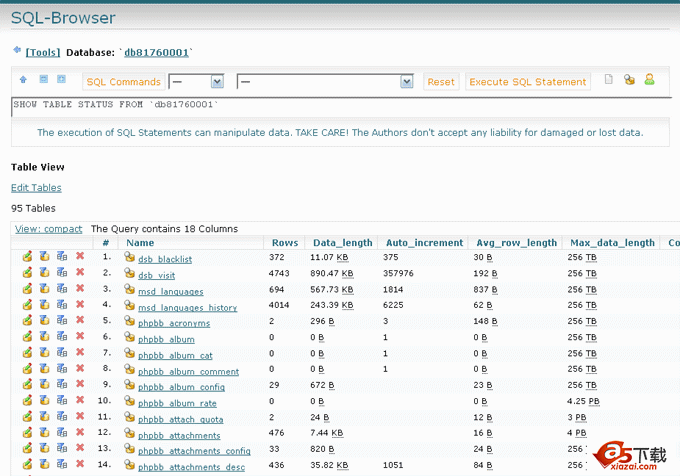Open the small dropdown next to SQL Commands
Image resolution: width=680 pixels, height=476 pixels.
point(196,82)
